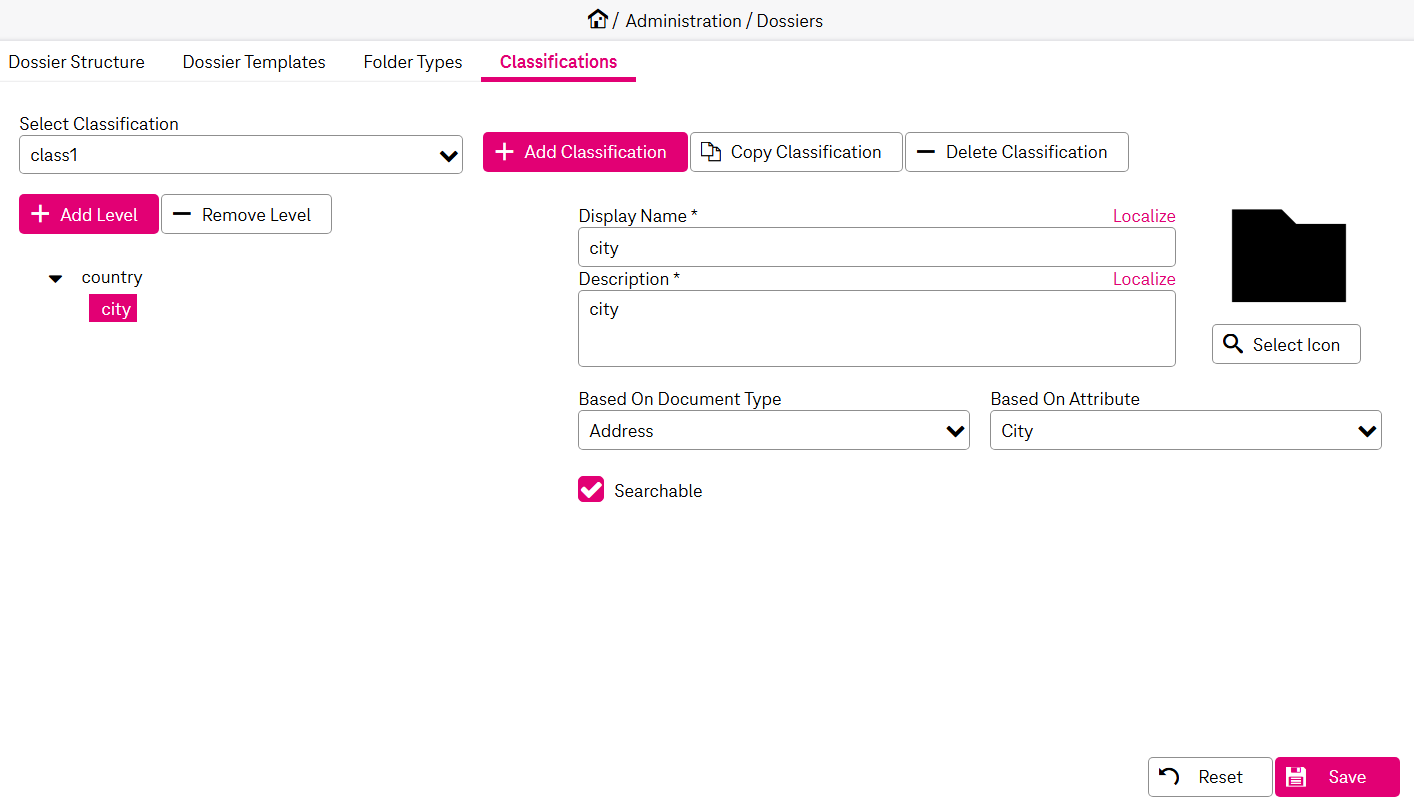This screenshot has height=809, width=1414.
Task: Click into the Description text area
Action: click(876, 329)
